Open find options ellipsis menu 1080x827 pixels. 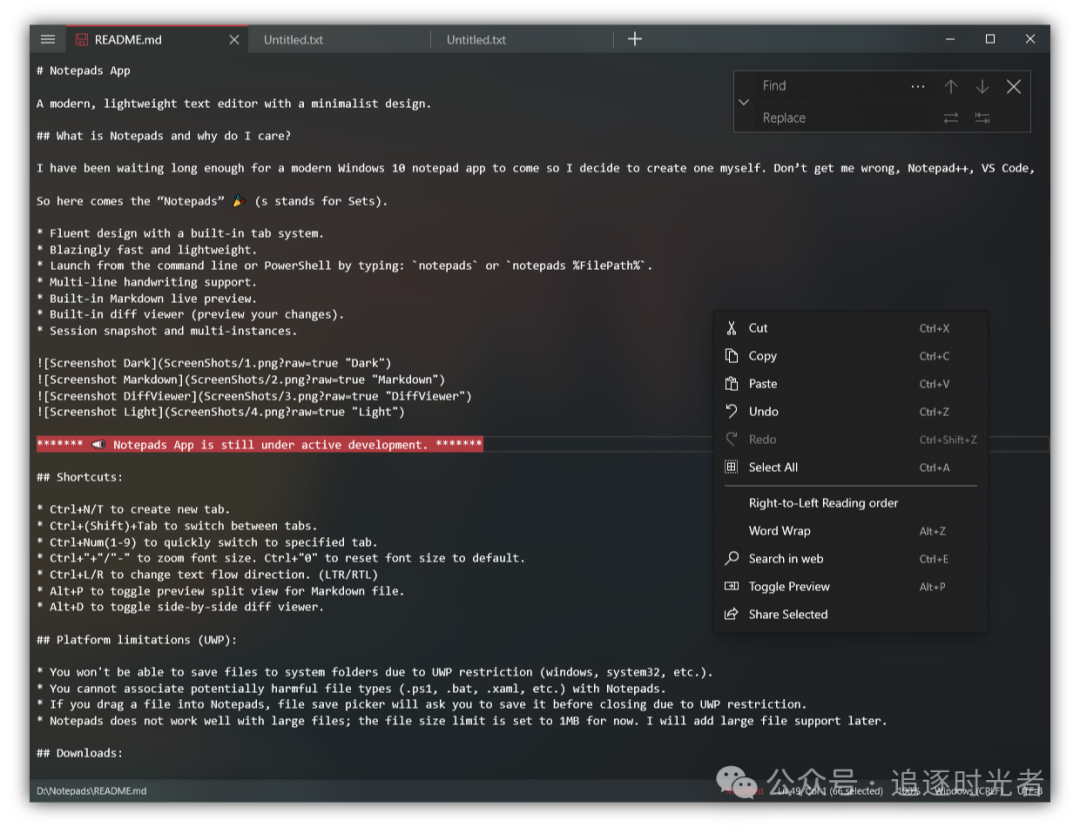point(917,86)
